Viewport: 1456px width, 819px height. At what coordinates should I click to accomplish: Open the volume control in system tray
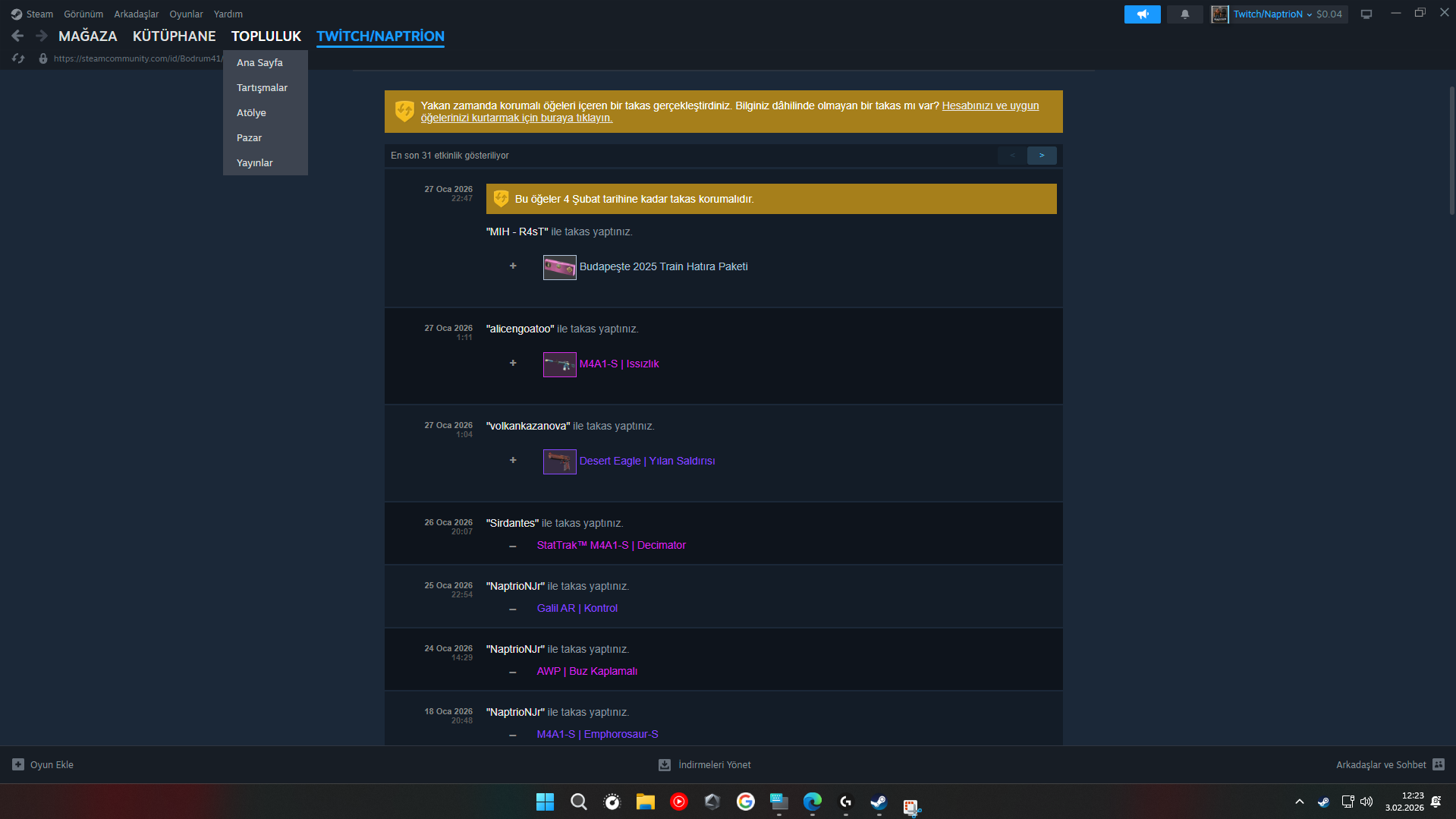click(x=1366, y=802)
